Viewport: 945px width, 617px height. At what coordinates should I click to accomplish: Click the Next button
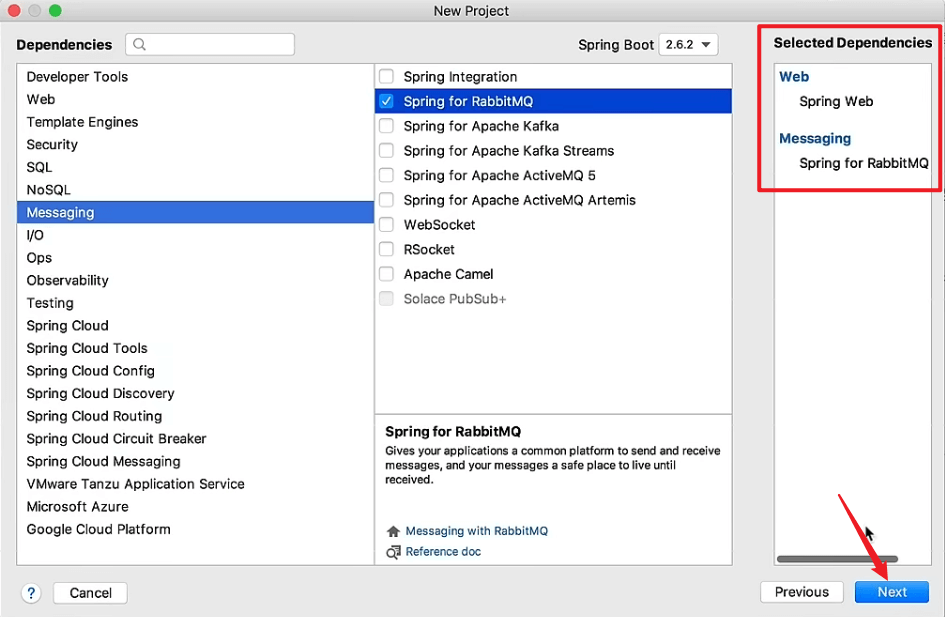coord(891,592)
